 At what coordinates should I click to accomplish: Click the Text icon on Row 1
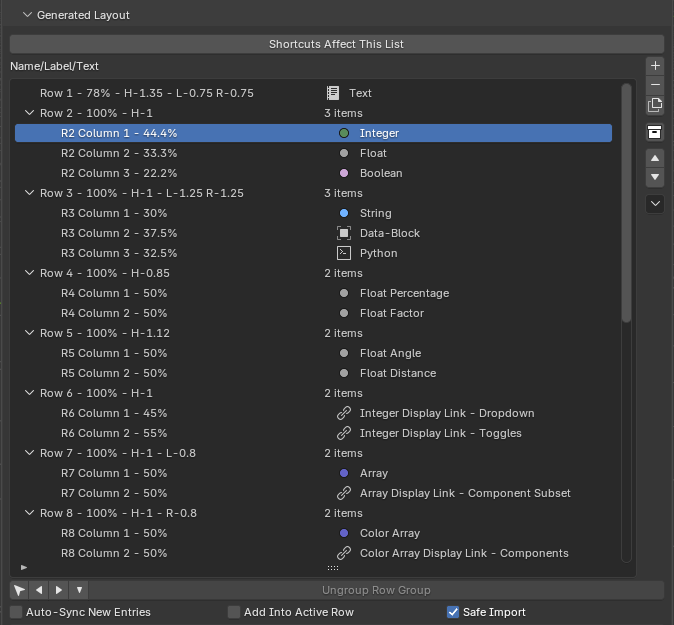click(x=333, y=93)
